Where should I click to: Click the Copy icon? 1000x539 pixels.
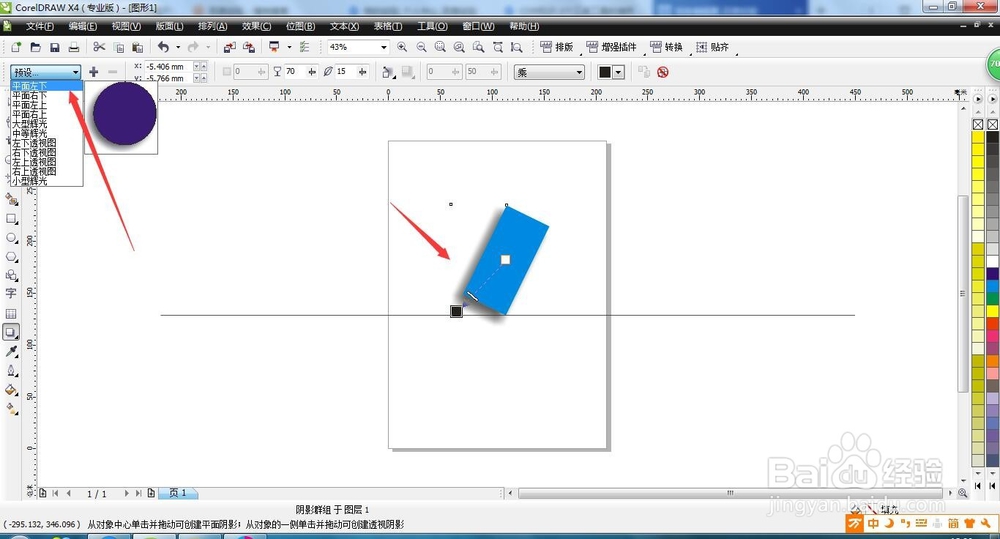119,47
